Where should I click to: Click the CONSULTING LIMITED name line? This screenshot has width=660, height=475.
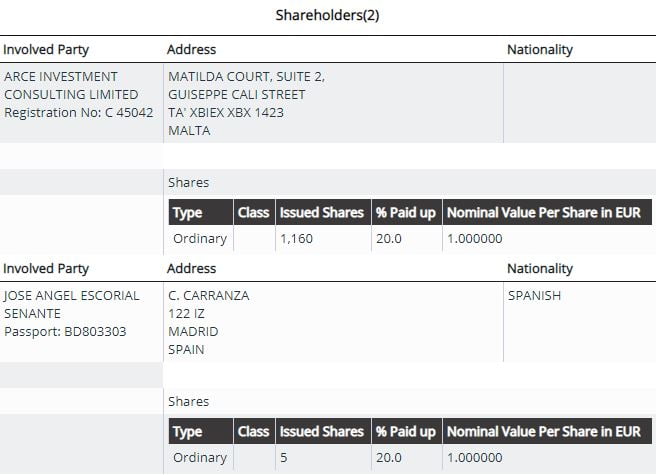pyautogui.click(x=71, y=95)
